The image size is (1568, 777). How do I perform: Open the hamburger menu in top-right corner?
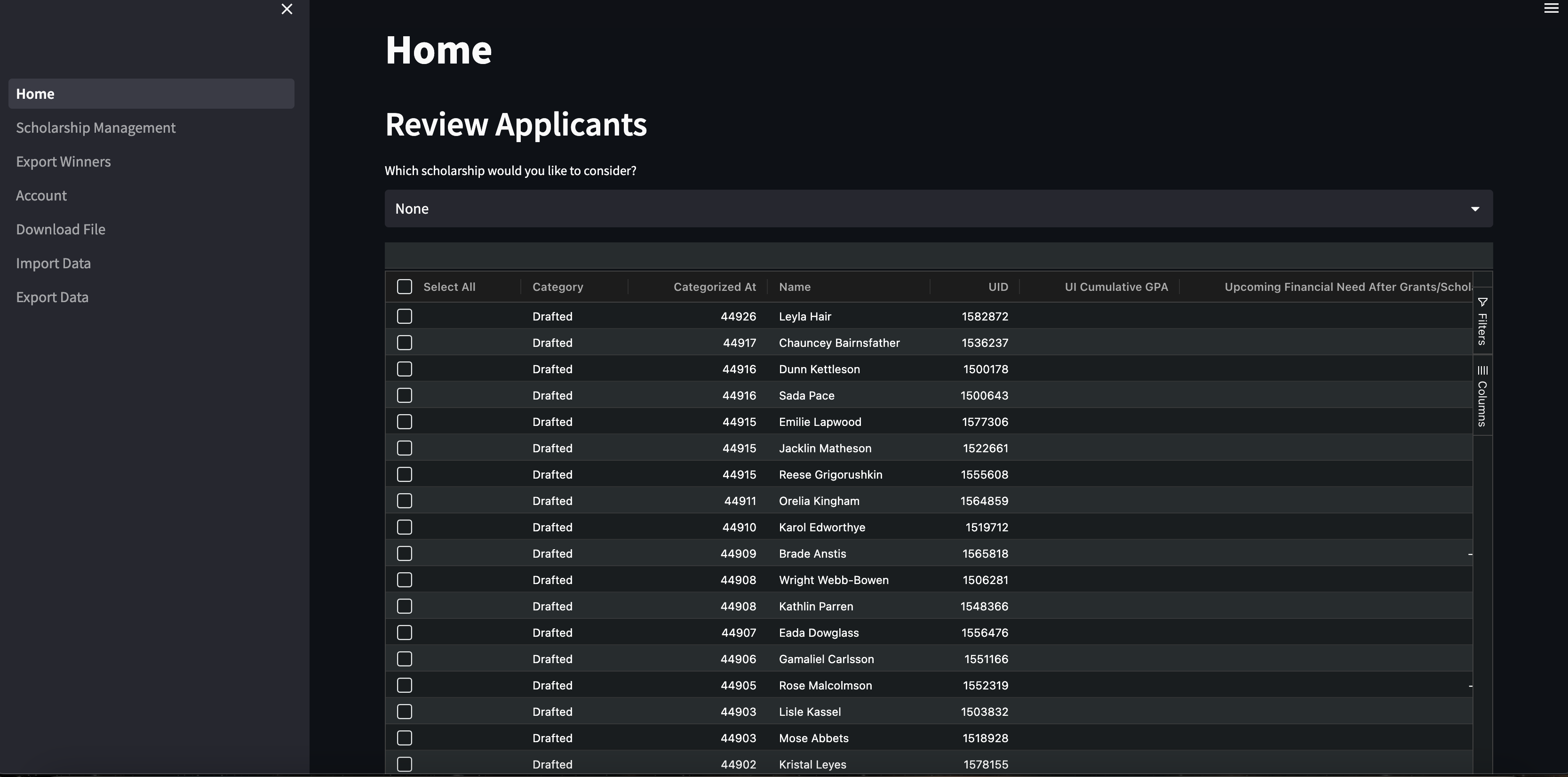coord(1551,8)
